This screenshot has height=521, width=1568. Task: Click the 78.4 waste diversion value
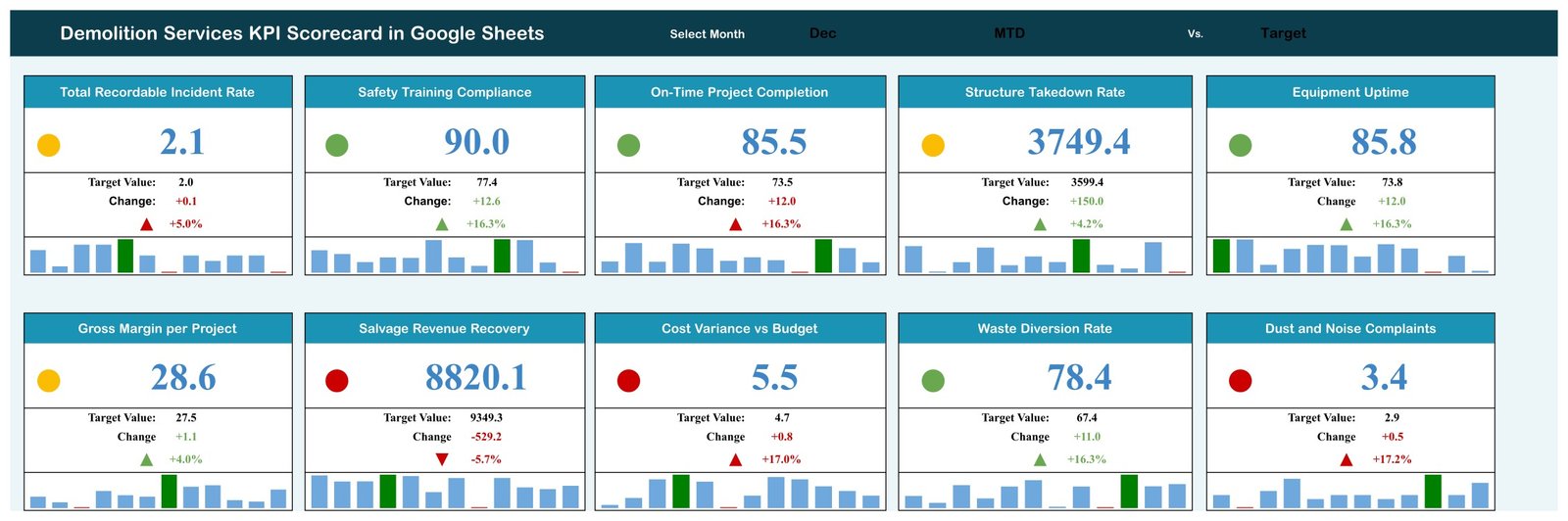click(x=1079, y=377)
